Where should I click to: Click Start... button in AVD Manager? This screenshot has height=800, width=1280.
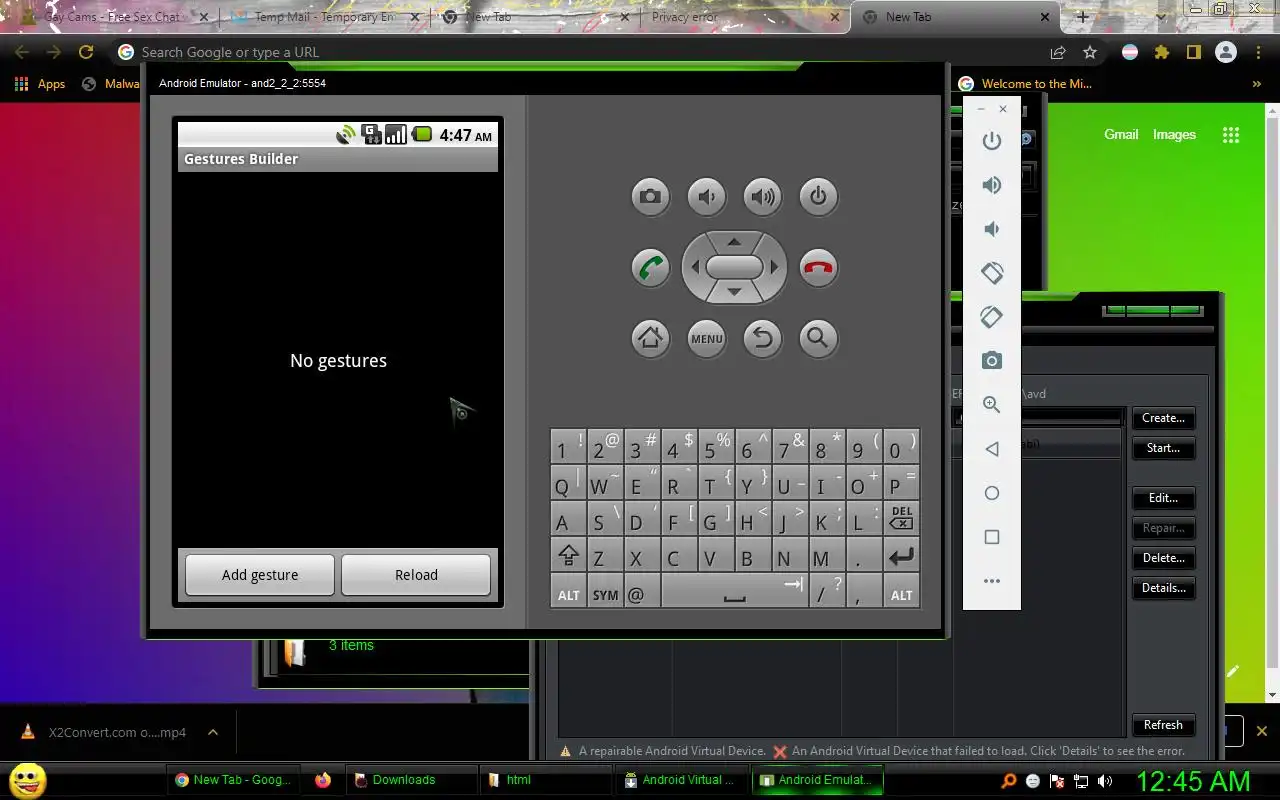(x=1163, y=448)
